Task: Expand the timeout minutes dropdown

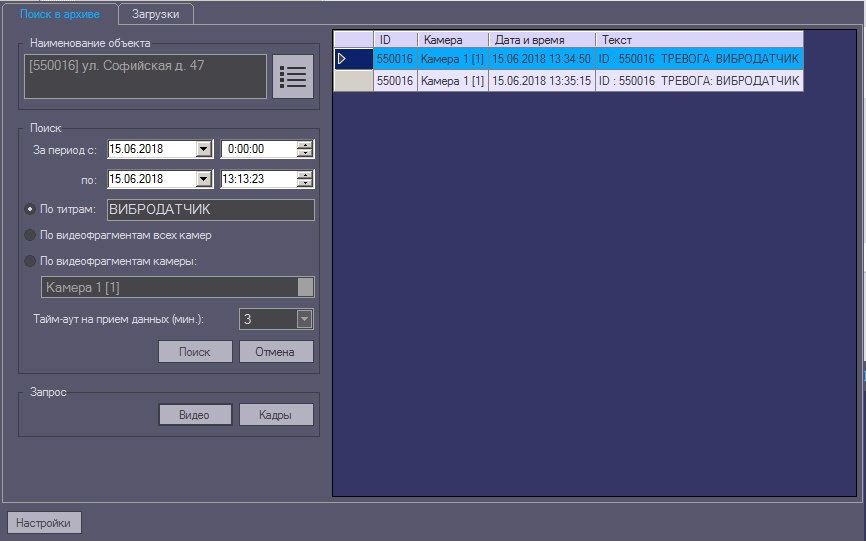Action: click(304, 319)
